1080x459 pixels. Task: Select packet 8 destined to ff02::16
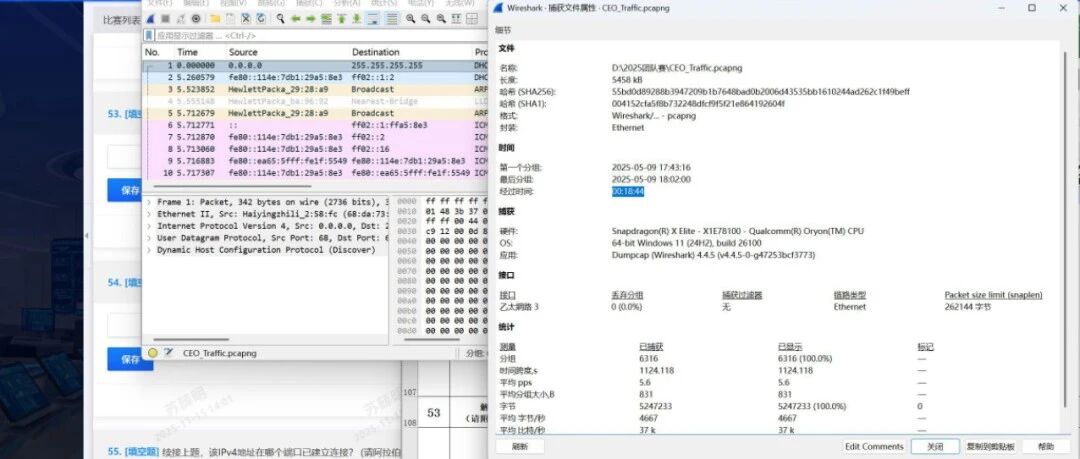pyautogui.click(x=315, y=149)
